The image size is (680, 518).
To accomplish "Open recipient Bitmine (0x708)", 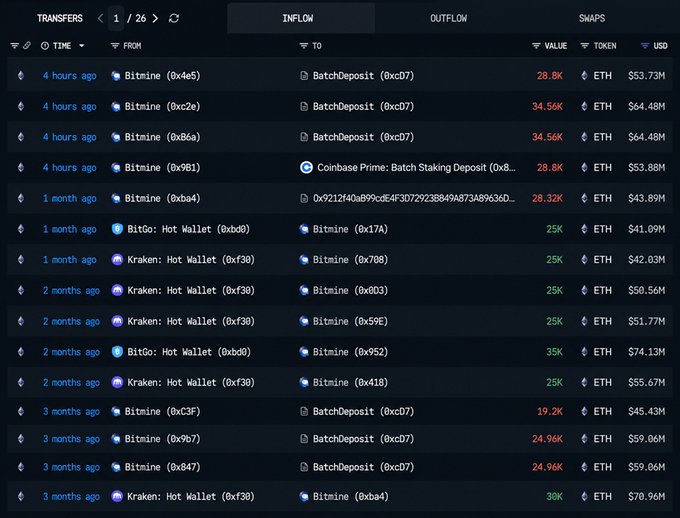I will [x=350, y=260].
